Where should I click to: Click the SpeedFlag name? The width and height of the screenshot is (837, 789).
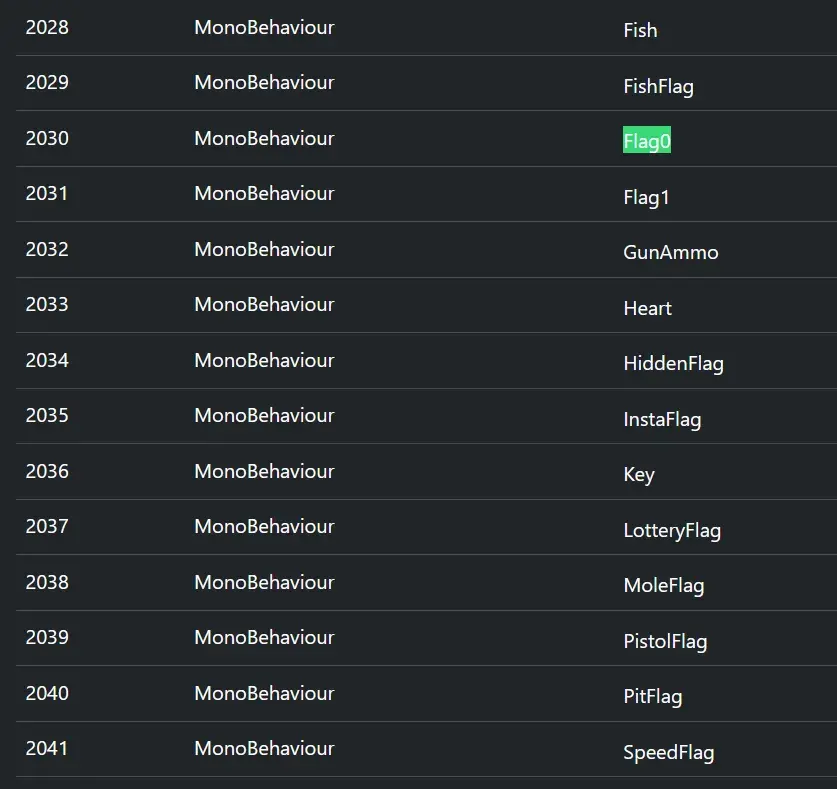[x=668, y=752]
